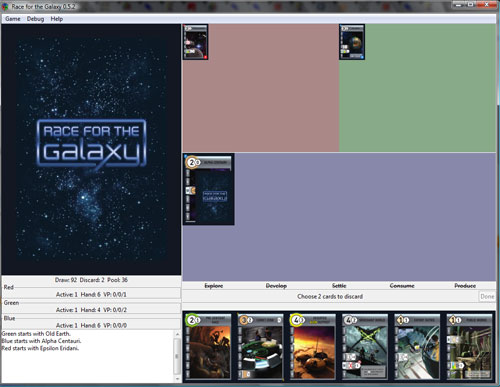Choose the gray cost 4 Merchant World card
The image size is (500, 387).
(x=365, y=346)
